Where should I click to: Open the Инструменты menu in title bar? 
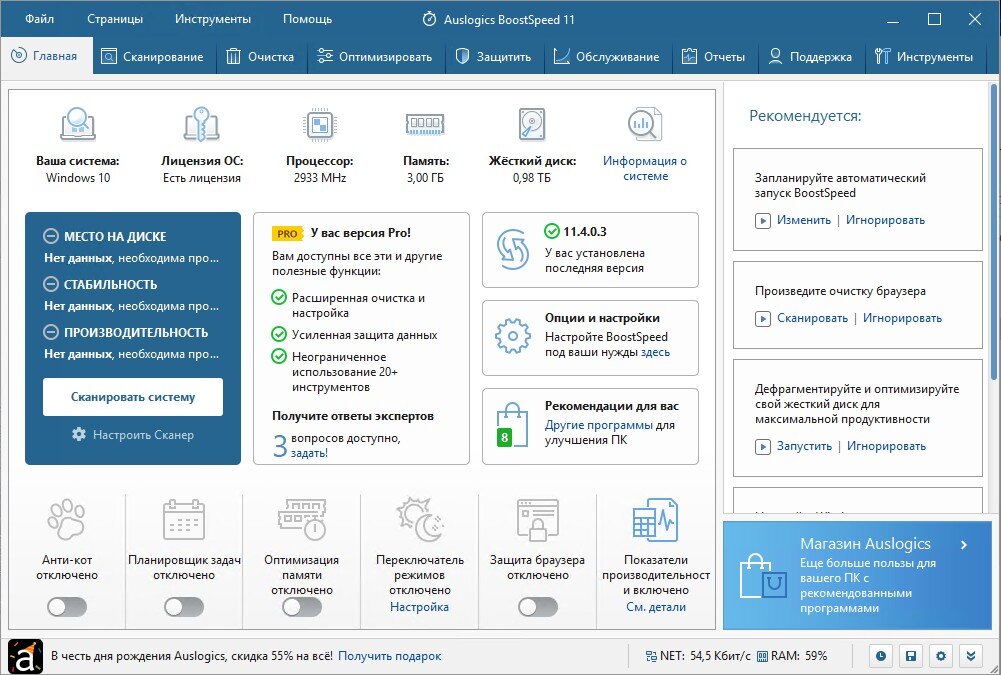point(213,19)
